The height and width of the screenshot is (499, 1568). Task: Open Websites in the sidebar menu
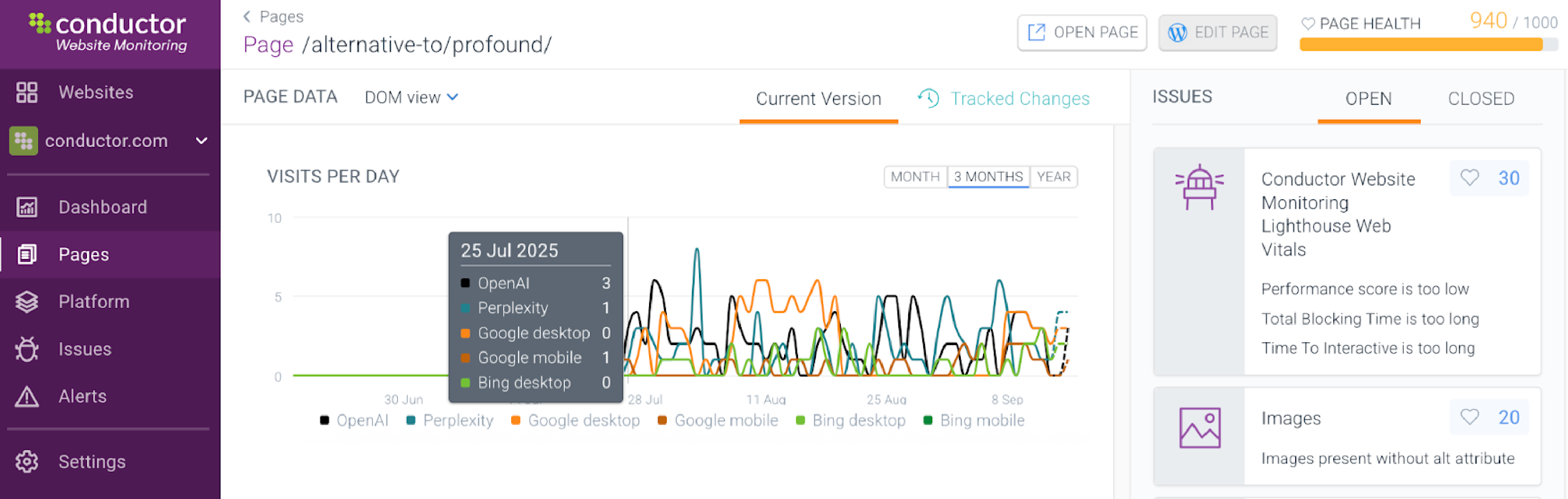click(x=110, y=93)
